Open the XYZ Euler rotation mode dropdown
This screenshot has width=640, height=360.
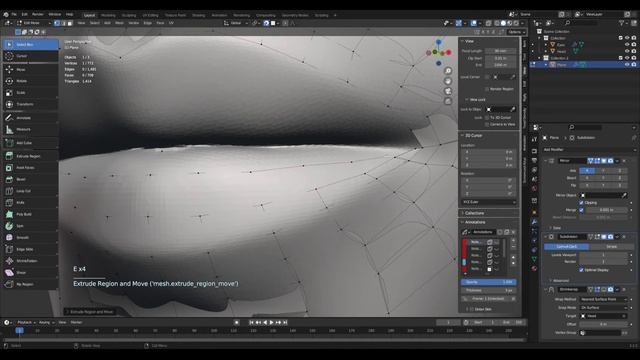click(489, 202)
